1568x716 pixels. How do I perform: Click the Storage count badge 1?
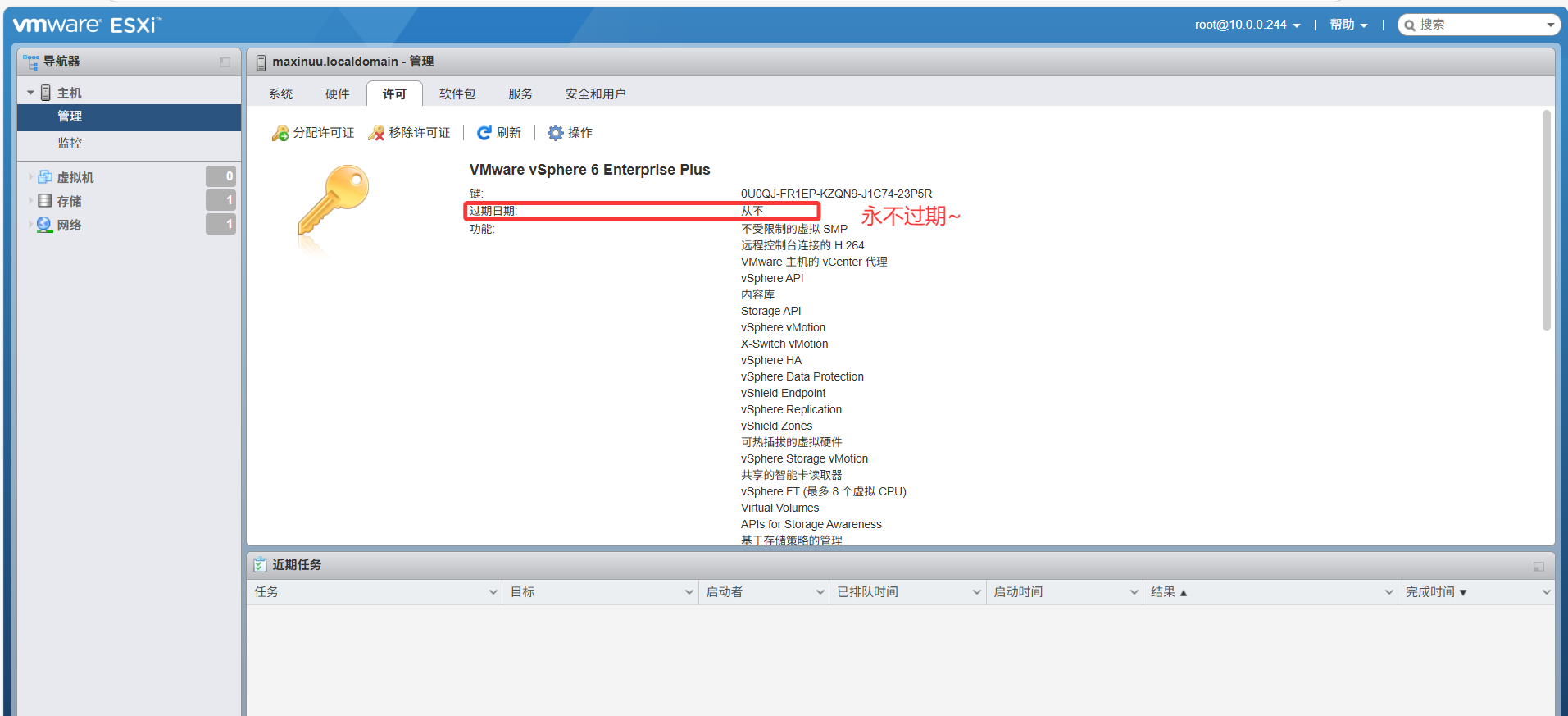point(220,200)
